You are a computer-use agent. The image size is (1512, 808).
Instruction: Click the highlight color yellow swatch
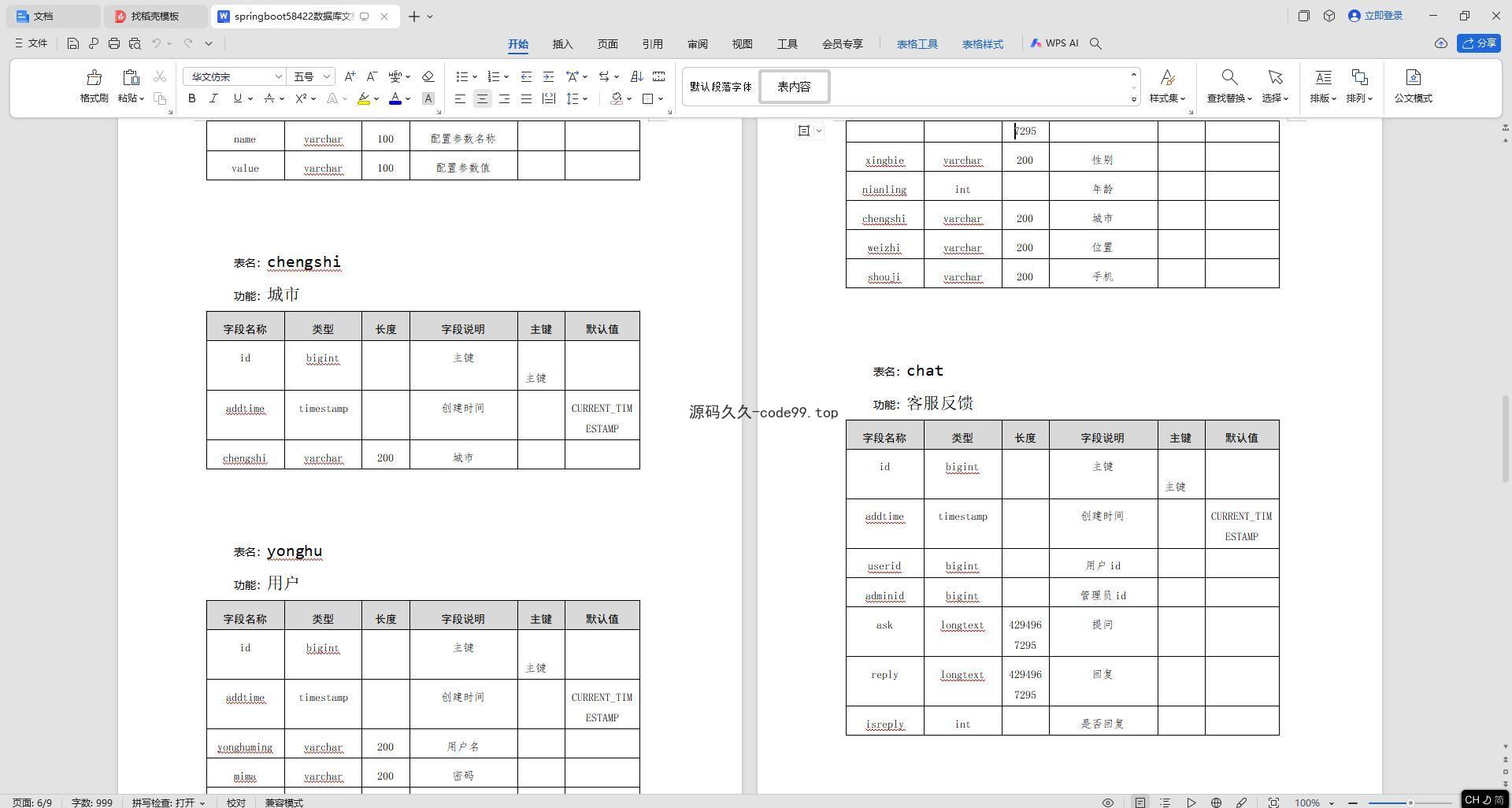pyautogui.click(x=363, y=98)
